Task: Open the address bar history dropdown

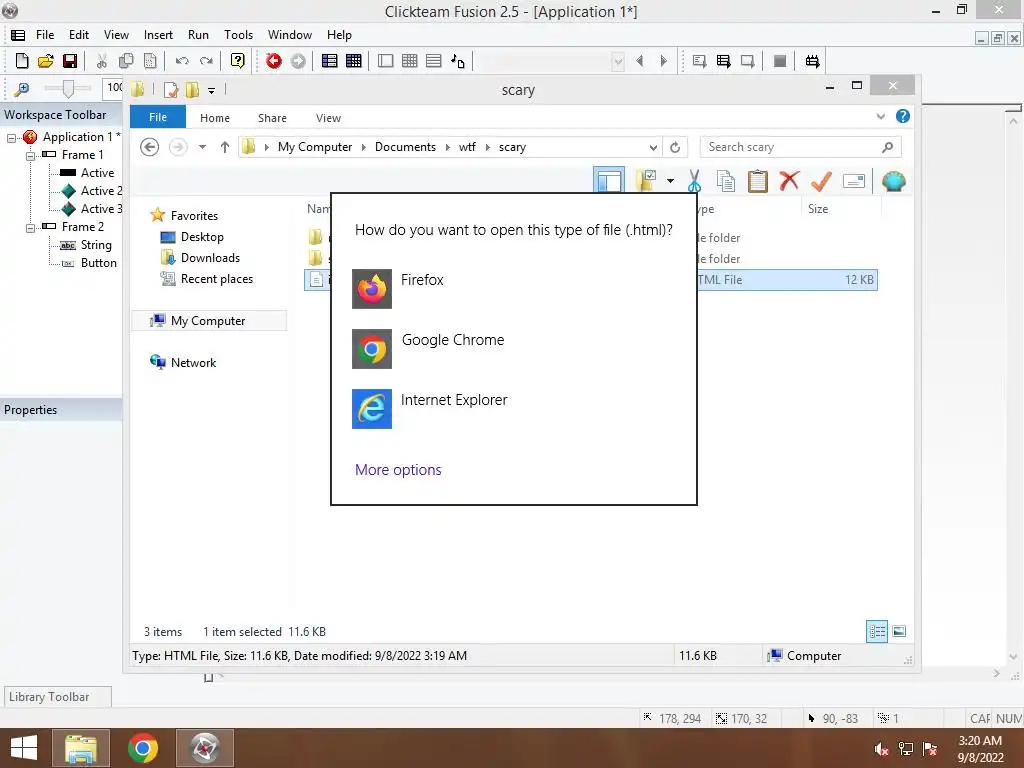Action: point(652,148)
